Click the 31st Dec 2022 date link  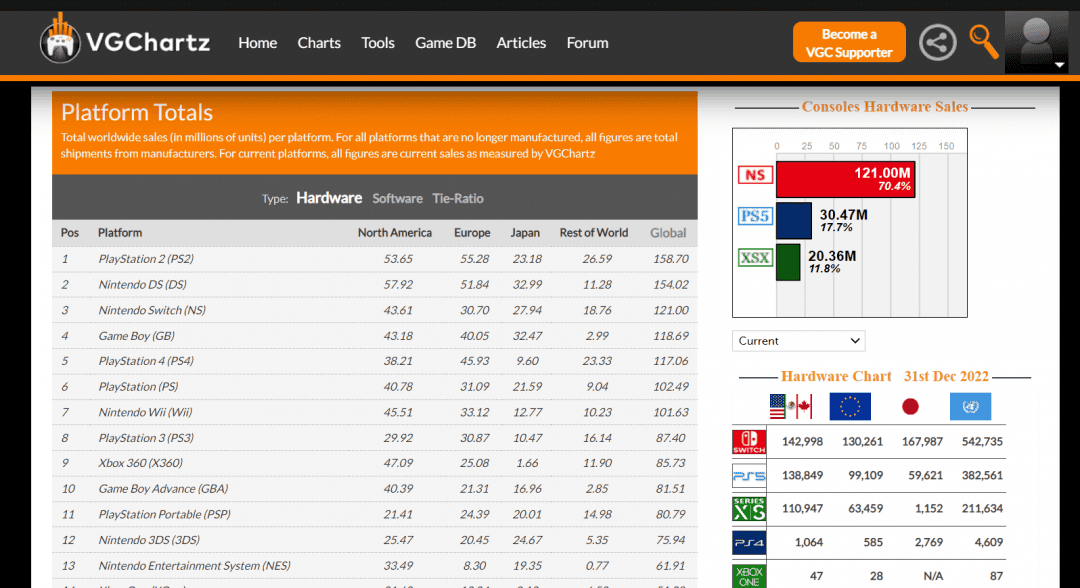pos(946,377)
